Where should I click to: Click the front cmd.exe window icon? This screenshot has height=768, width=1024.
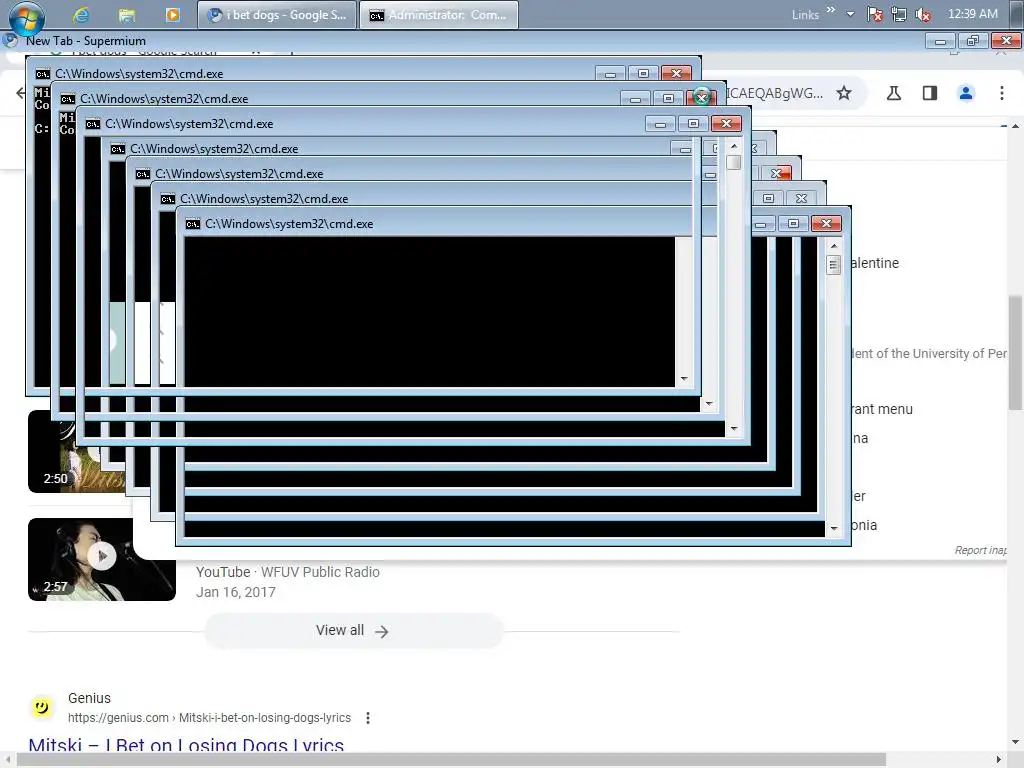pos(193,224)
